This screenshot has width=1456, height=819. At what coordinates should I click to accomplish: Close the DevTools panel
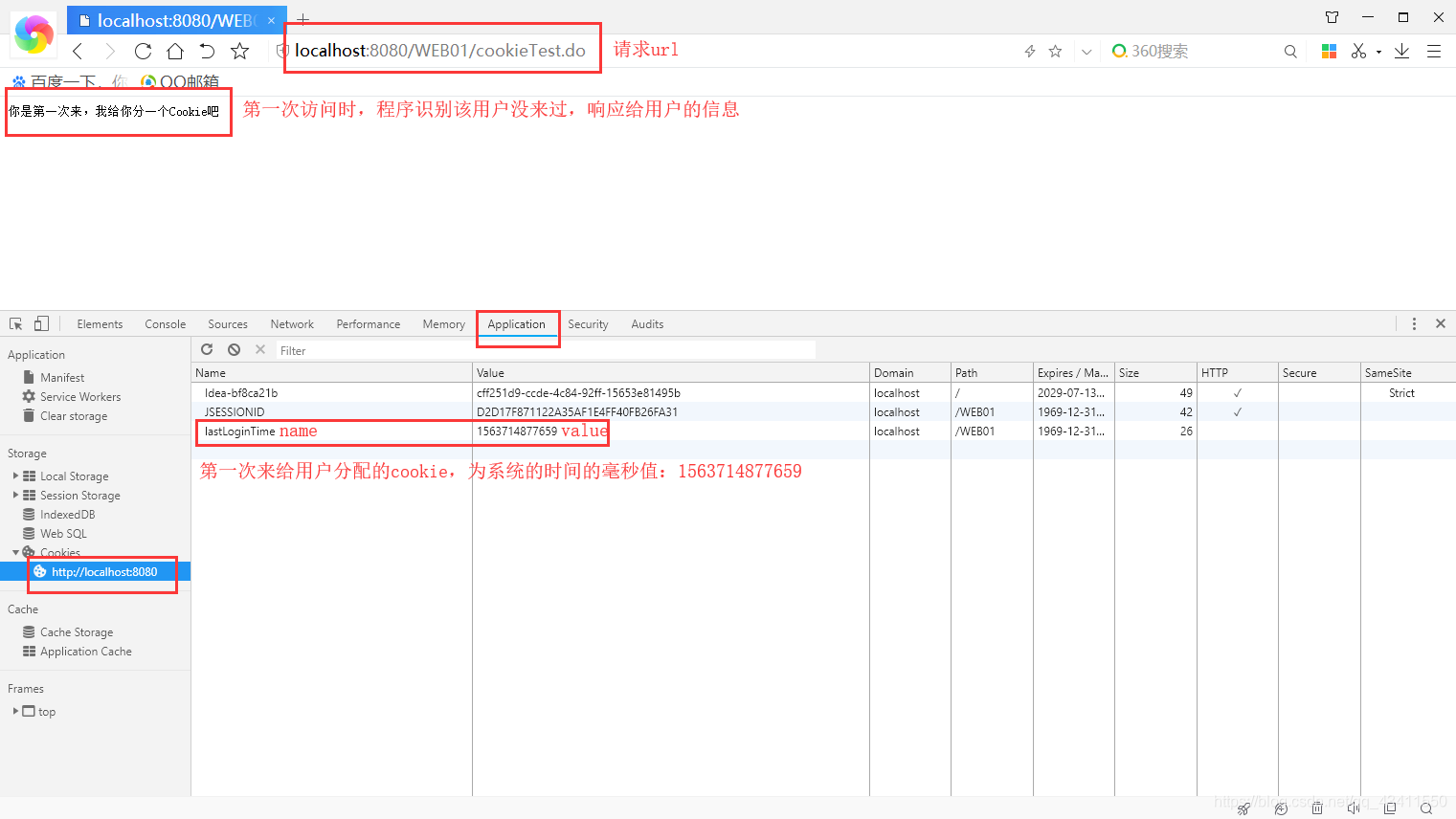coord(1441,323)
